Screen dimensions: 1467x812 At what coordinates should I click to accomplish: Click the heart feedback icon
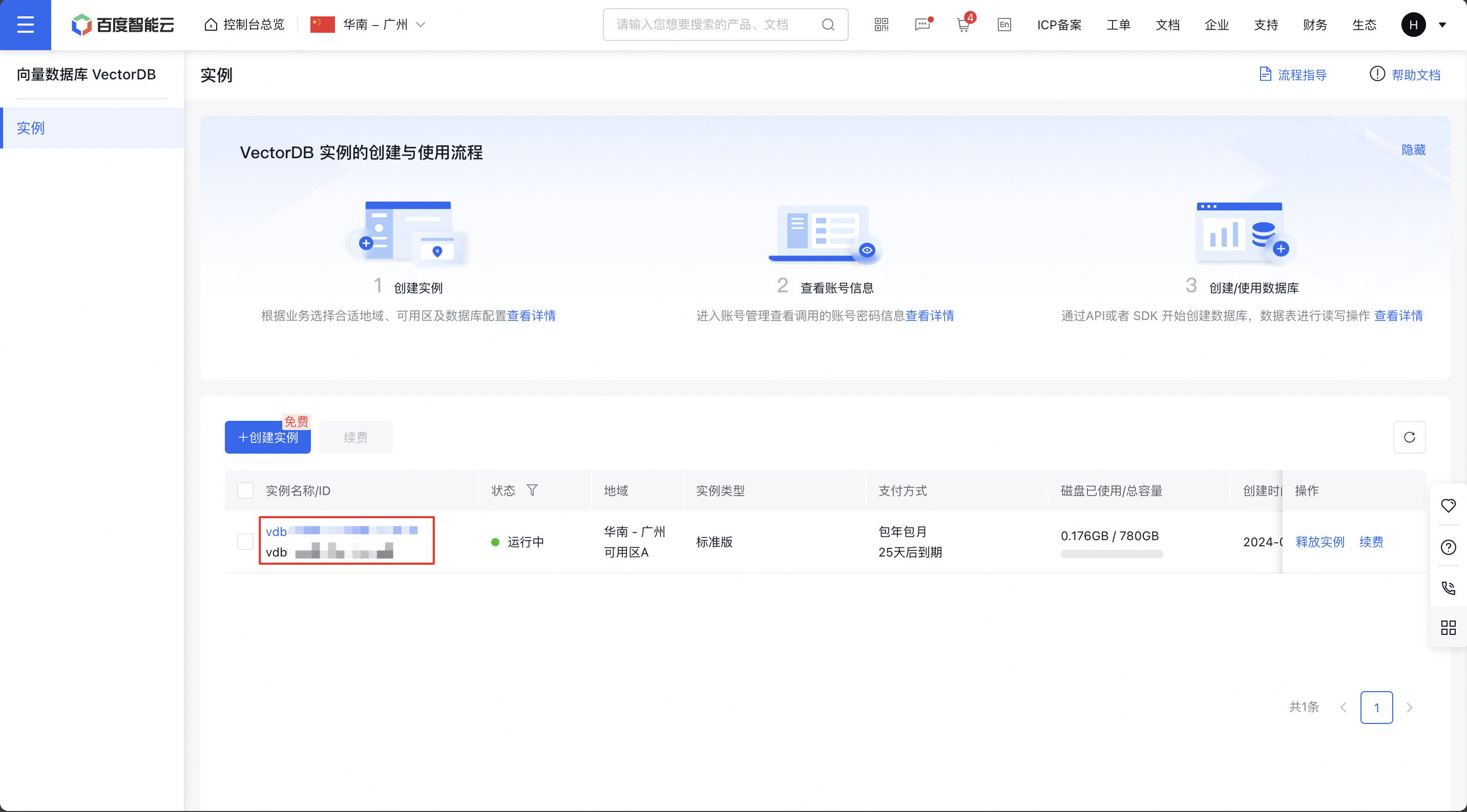(x=1448, y=506)
